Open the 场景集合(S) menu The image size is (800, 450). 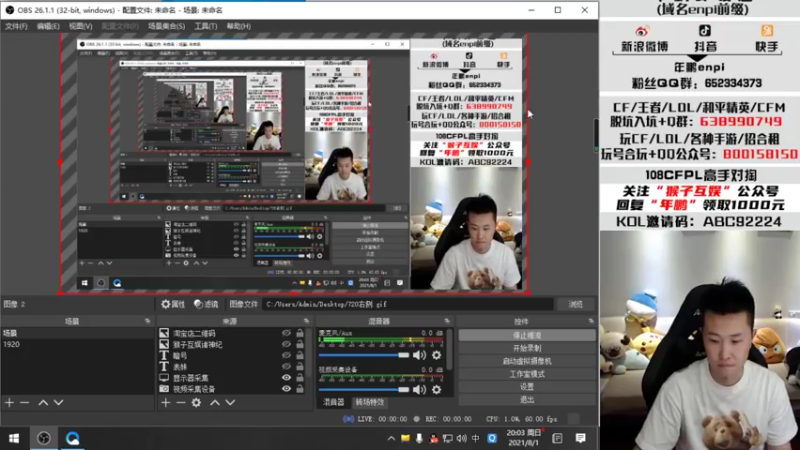tap(166, 26)
